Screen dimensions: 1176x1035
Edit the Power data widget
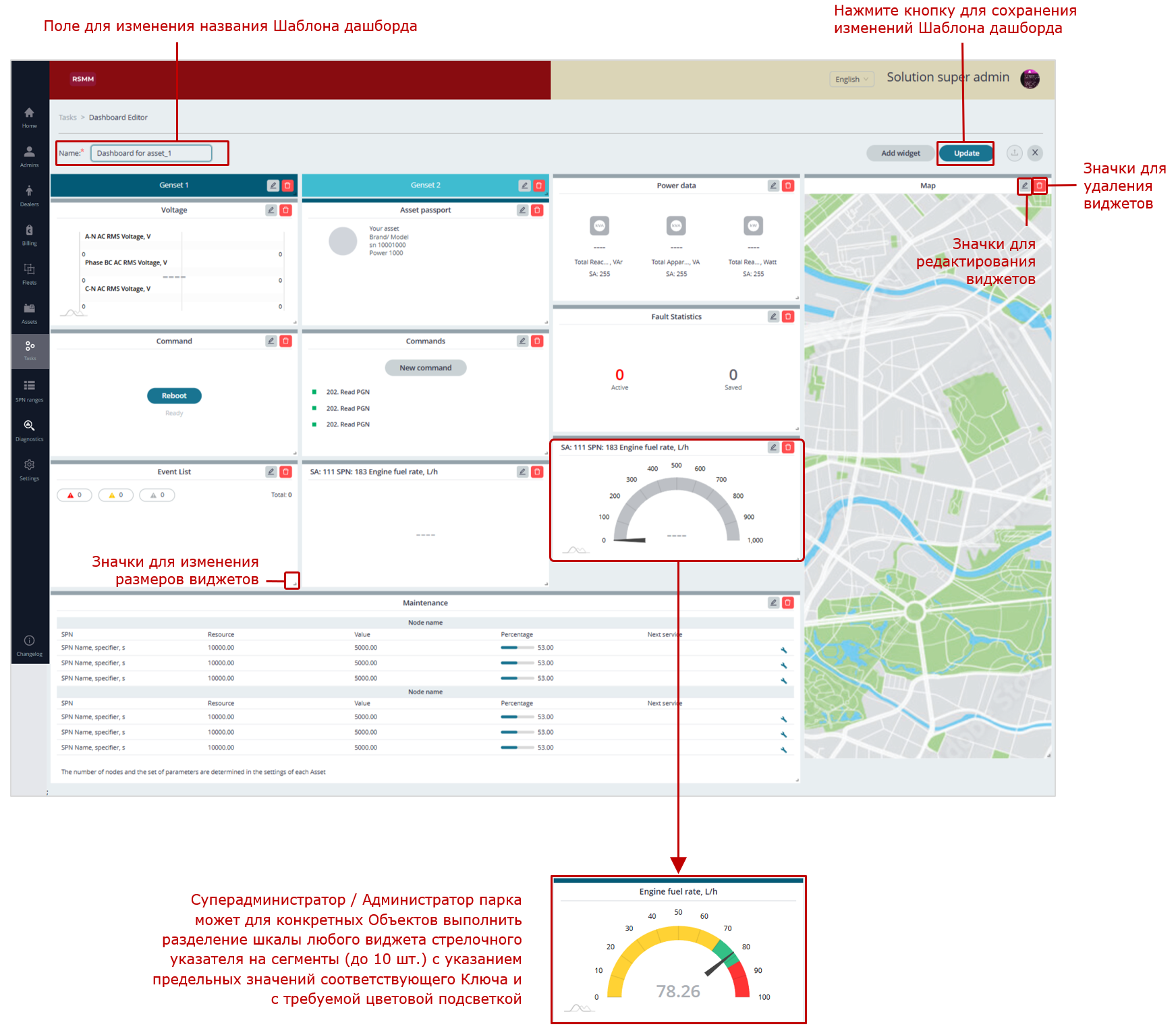click(773, 186)
